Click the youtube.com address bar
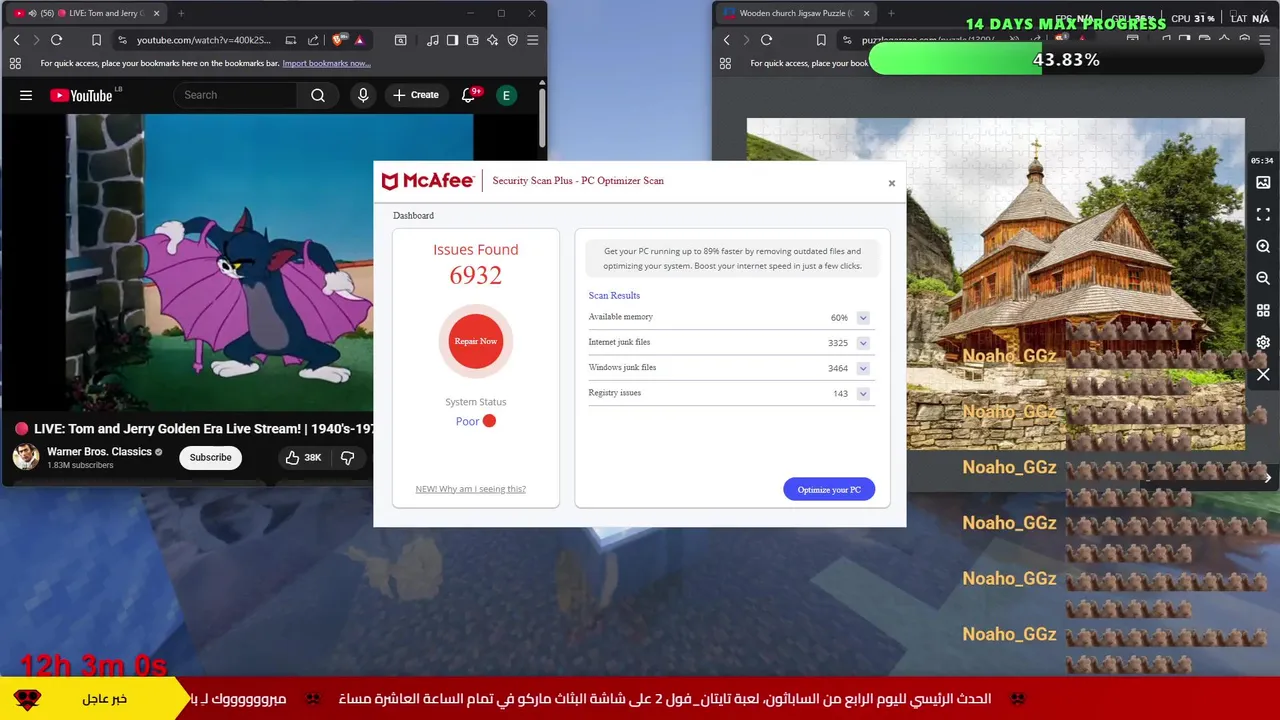Image resolution: width=1280 pixels, height=720 pixels. pyautogui.click(x=203, y=40)
